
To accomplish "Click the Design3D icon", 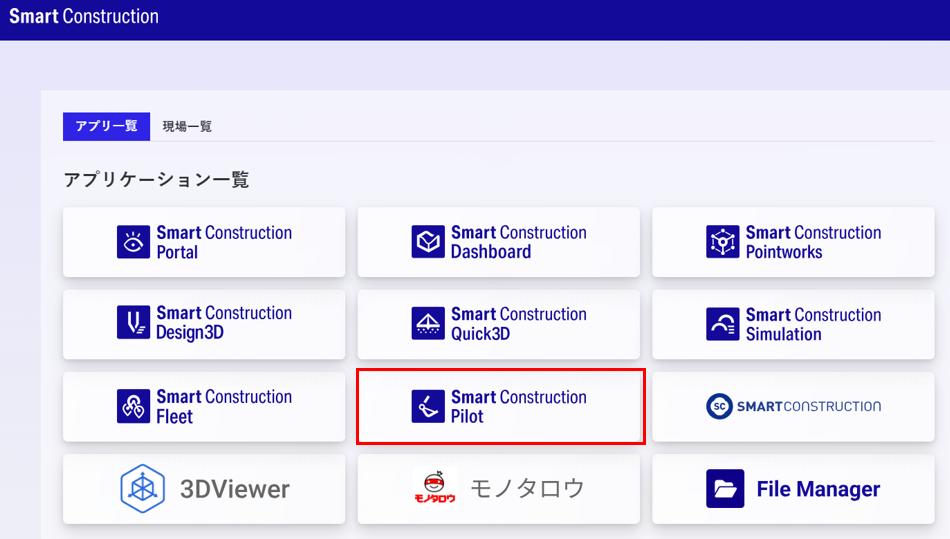I will (x=133, y=322).
